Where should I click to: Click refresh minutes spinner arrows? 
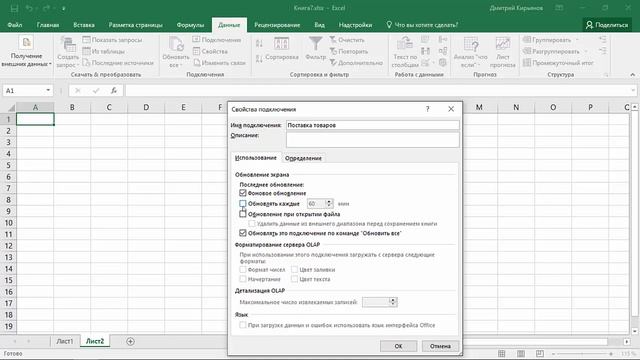329,203
